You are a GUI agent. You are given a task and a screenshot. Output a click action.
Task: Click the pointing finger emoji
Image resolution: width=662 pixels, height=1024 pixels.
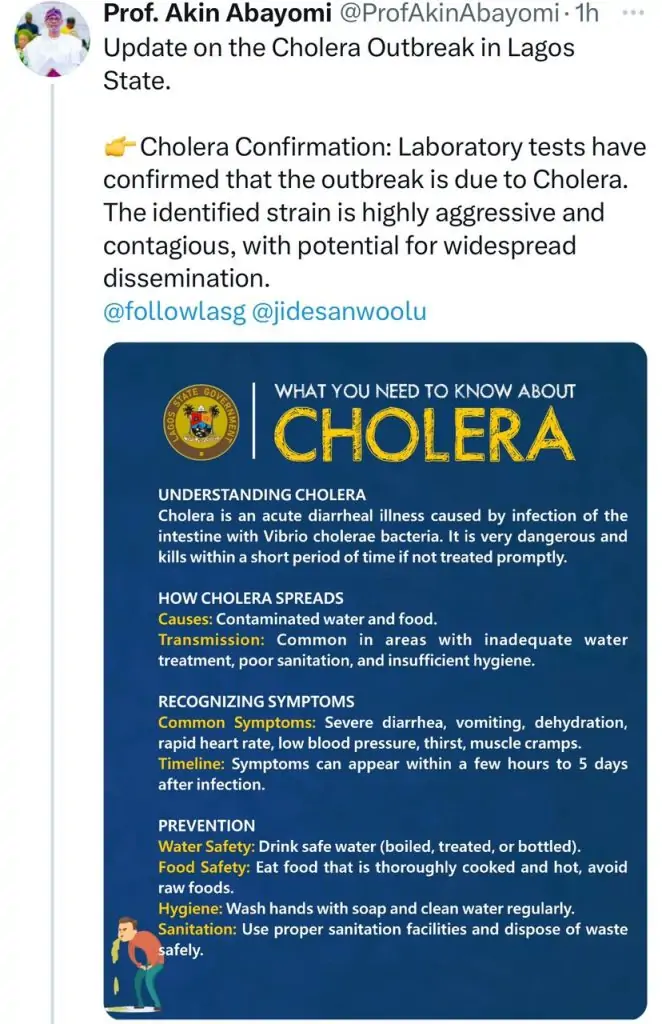120,150
